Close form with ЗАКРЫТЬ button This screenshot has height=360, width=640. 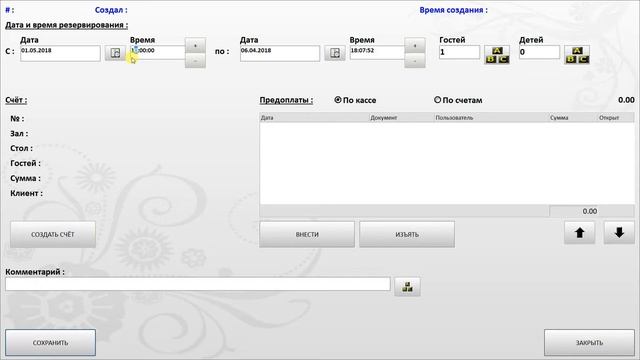coord(589,342)
